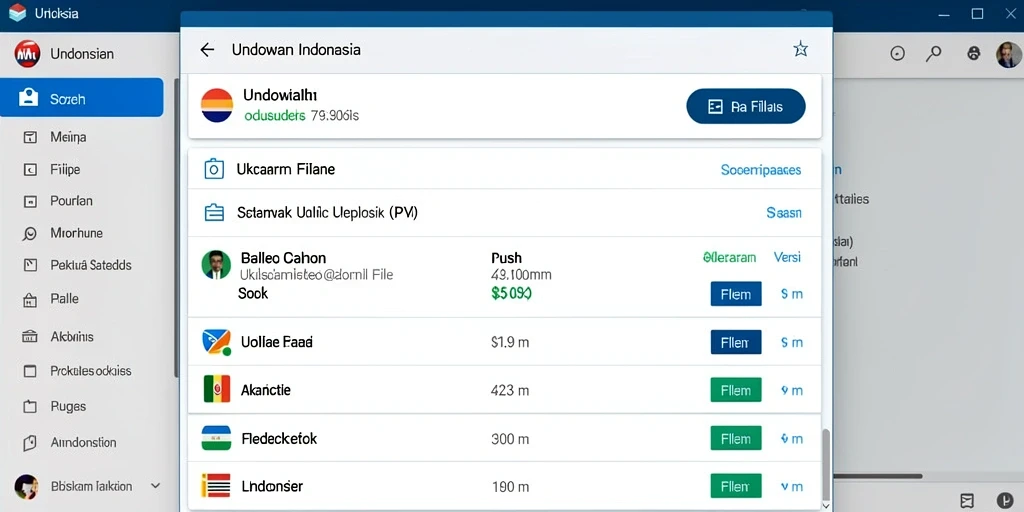Click the Flem button in Uollae Faaai row
This screenshot has height=512, width=1024.
point(736,342)
